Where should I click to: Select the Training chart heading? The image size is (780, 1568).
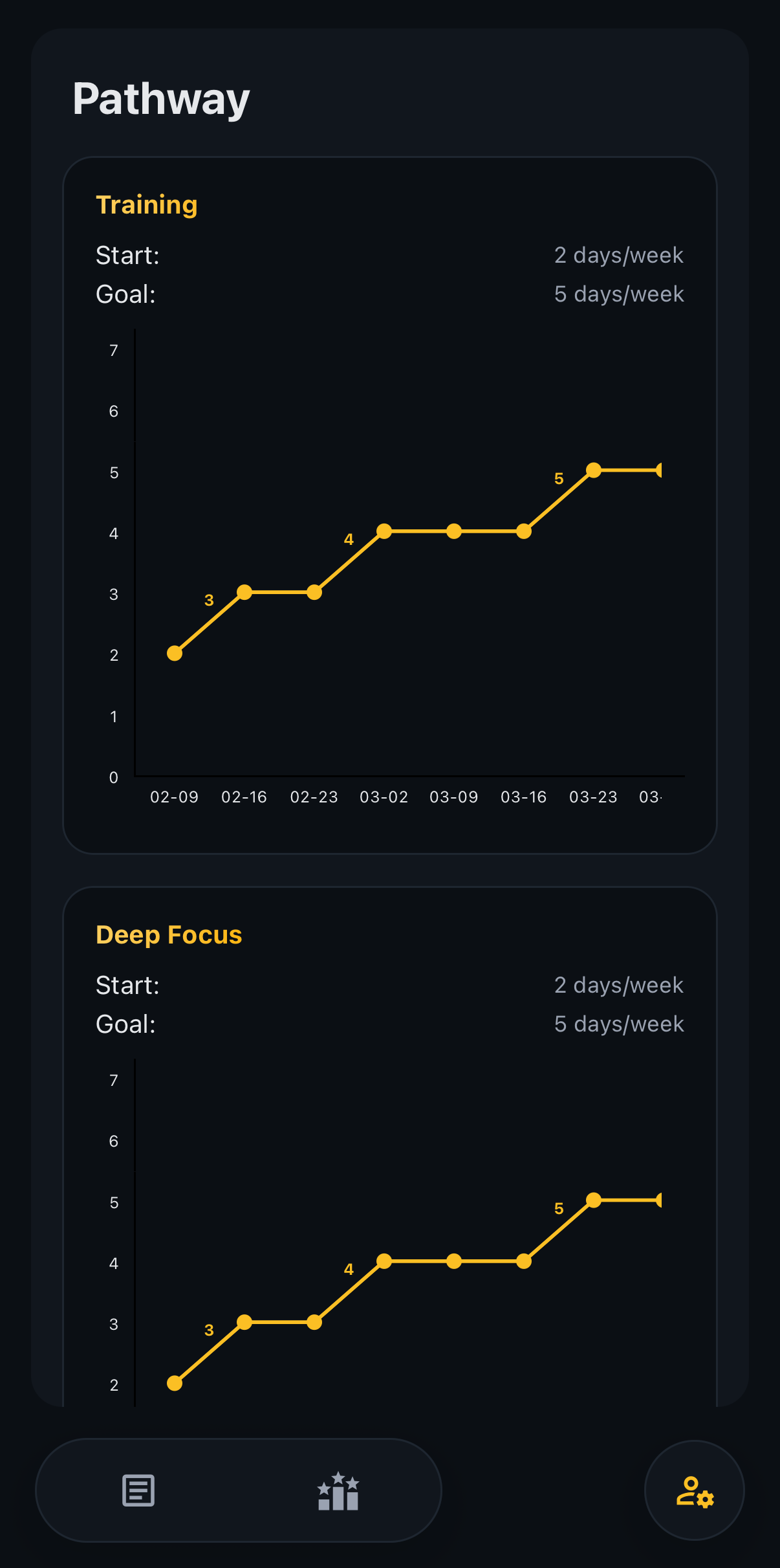pos(146,204)
